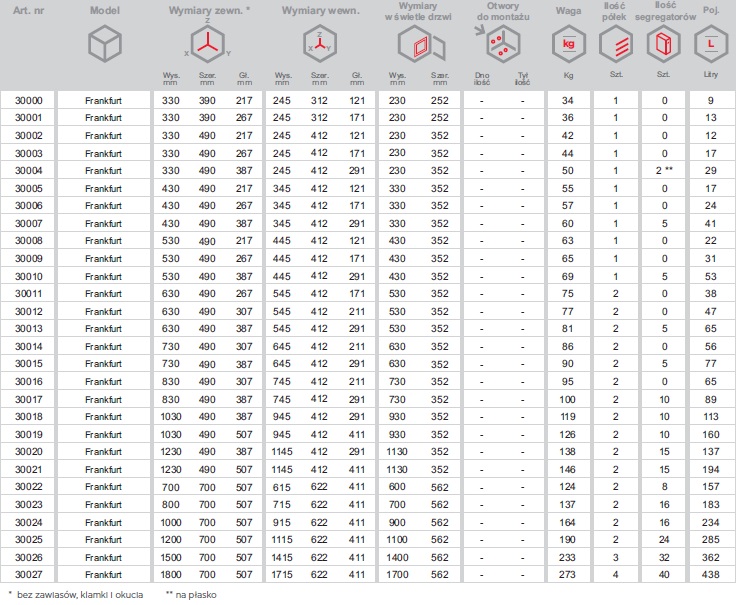Click the kg weight icon
The image size is (736, 605).
(568, 45)
